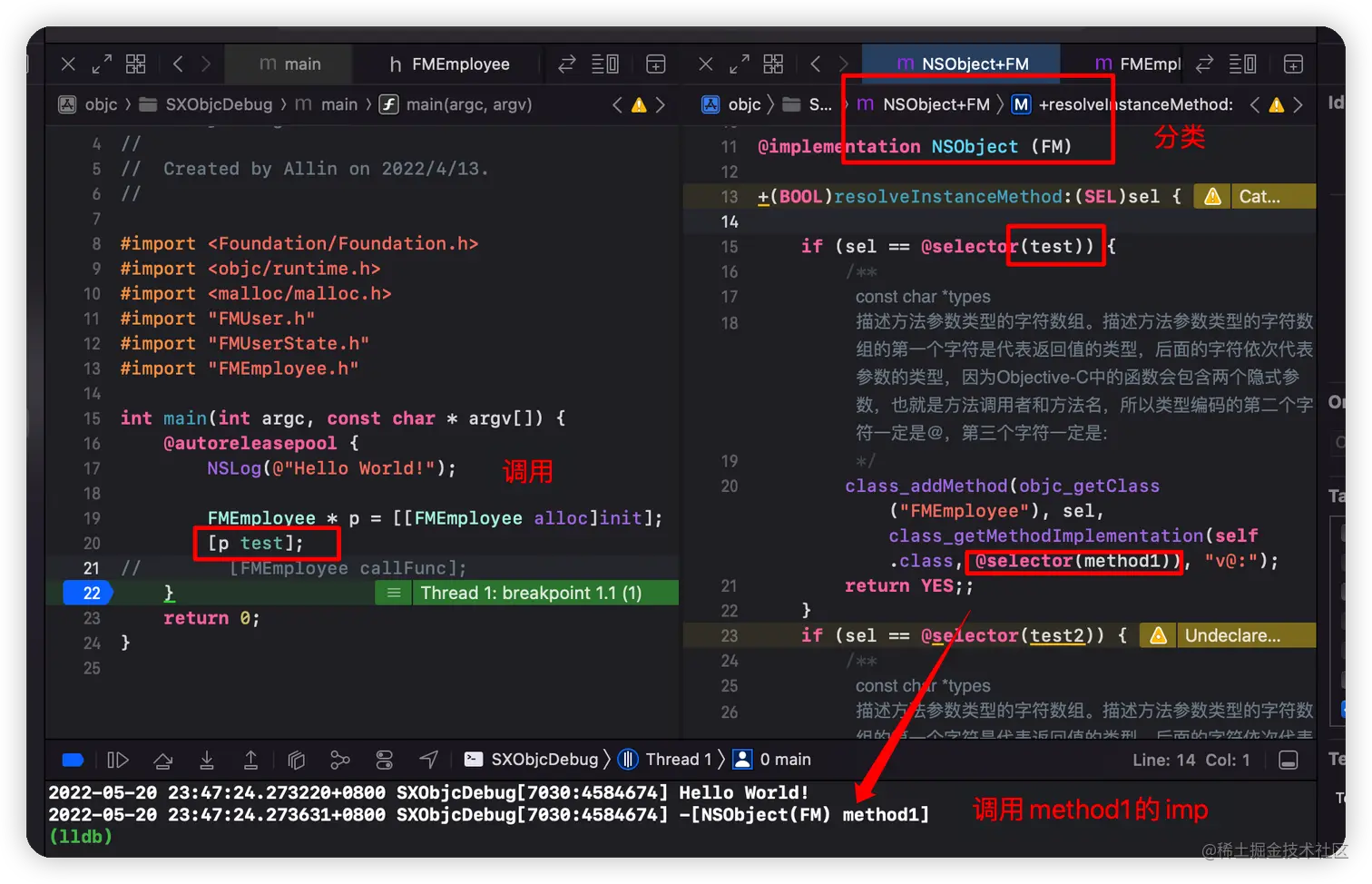Open the view hierarchy debugger
This screenshot has width=1372, height=884.
pyautogui.click(x=296, y=760)
